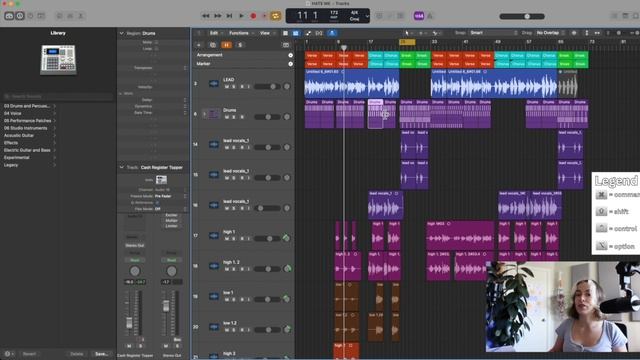
Task: Click the blue Catch playhead button
Action: point(332,33)
